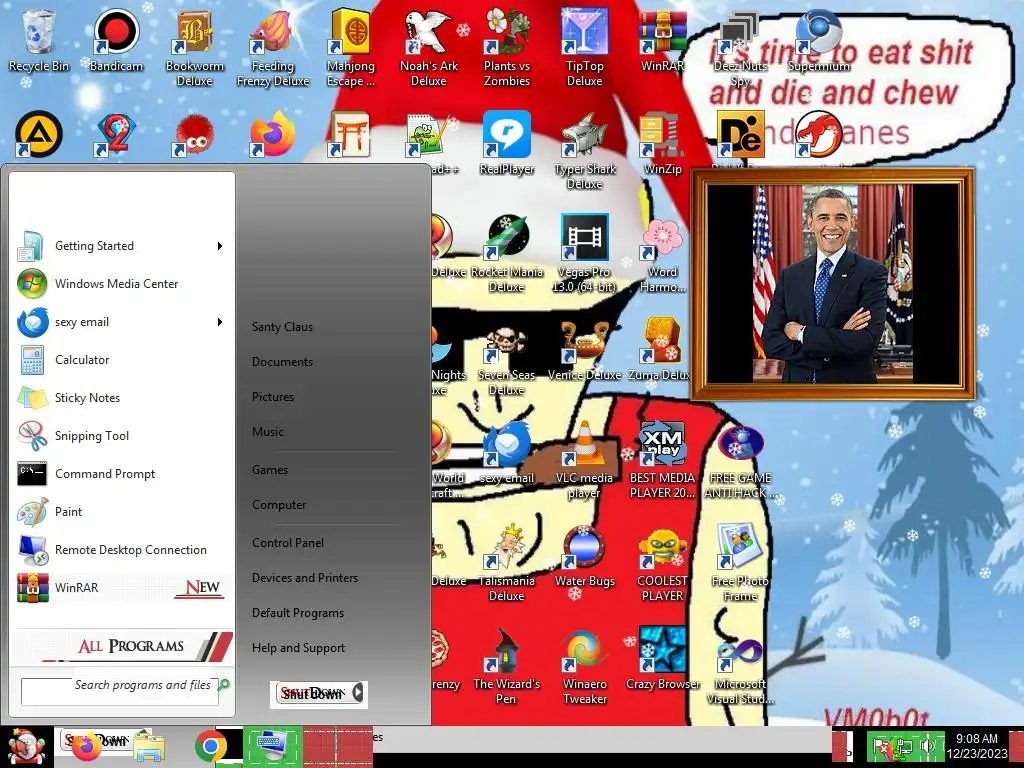The width and height of the screenshot is (1024, 768).
Task: Launch Paint from Start menu
Action: [121, 511]
